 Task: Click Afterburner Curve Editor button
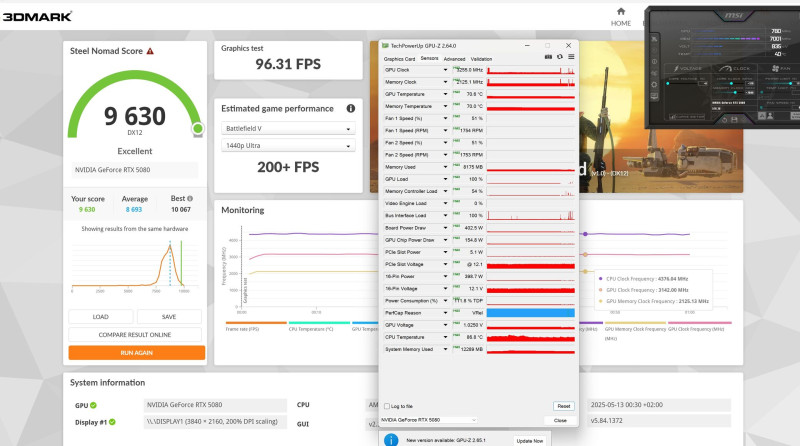(x=687, y=117)
